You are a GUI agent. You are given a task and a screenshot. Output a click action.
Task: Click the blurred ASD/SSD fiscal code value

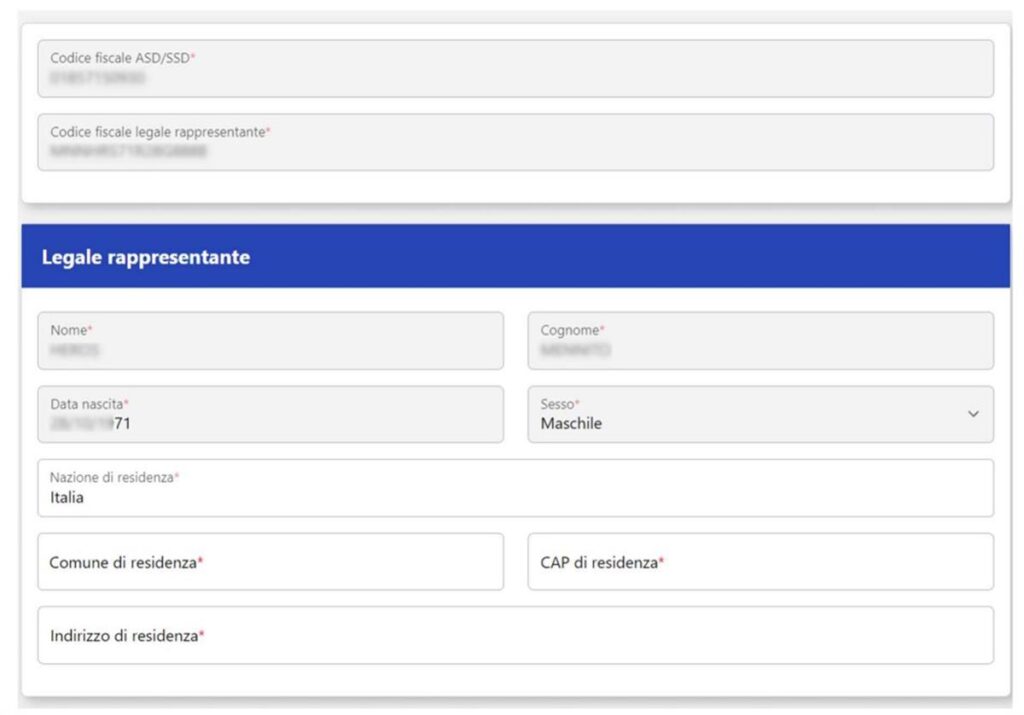click(x=97, y=78)
